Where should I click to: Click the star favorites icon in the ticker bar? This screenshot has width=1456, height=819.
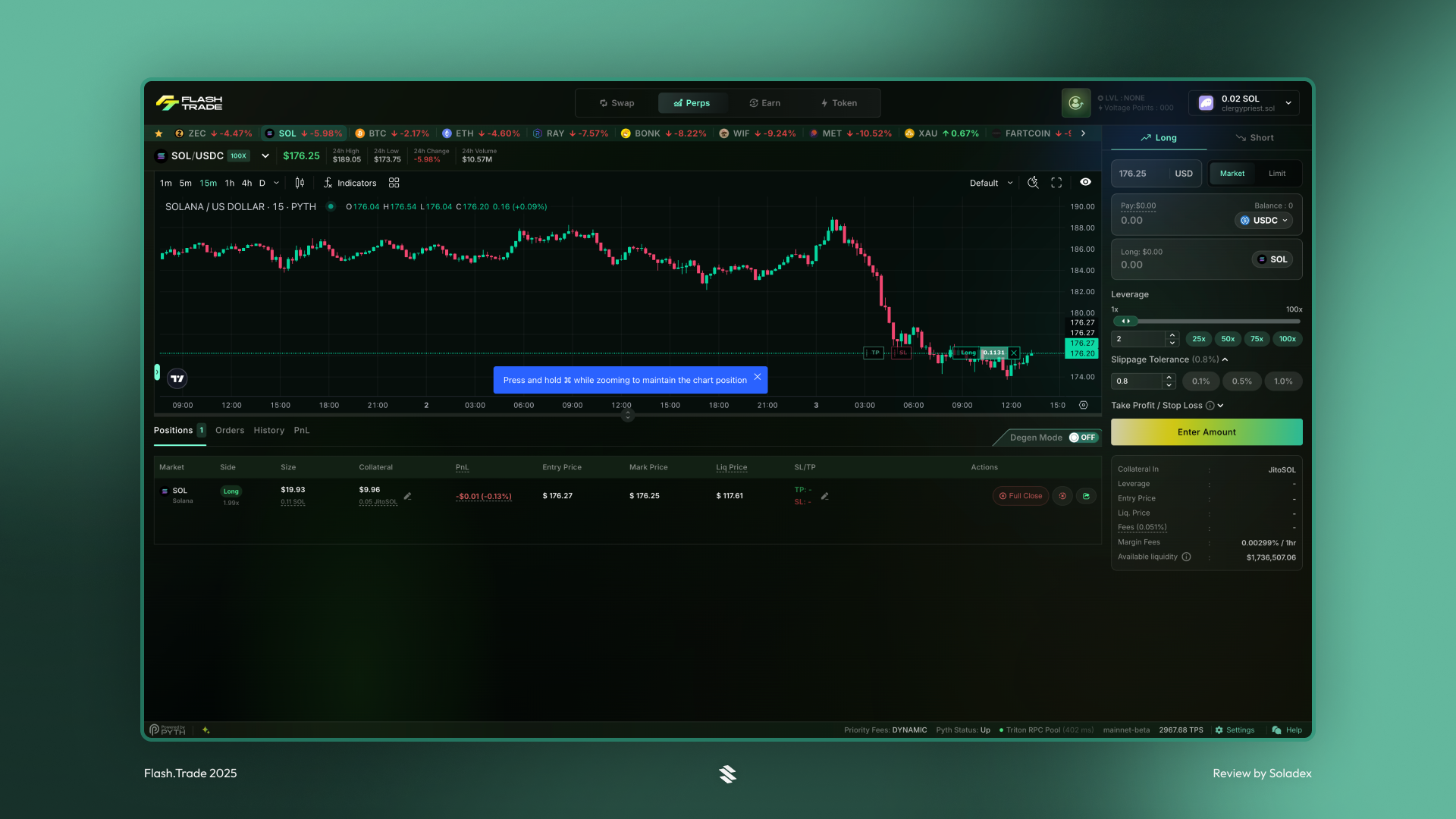click(158, 133)
